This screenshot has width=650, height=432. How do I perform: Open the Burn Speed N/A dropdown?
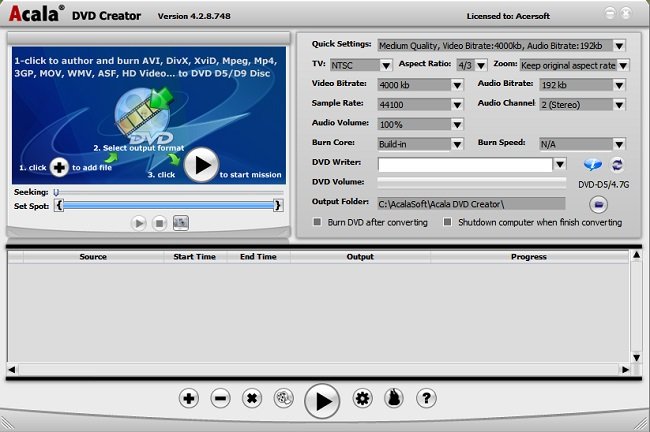(x=619, y=144)
